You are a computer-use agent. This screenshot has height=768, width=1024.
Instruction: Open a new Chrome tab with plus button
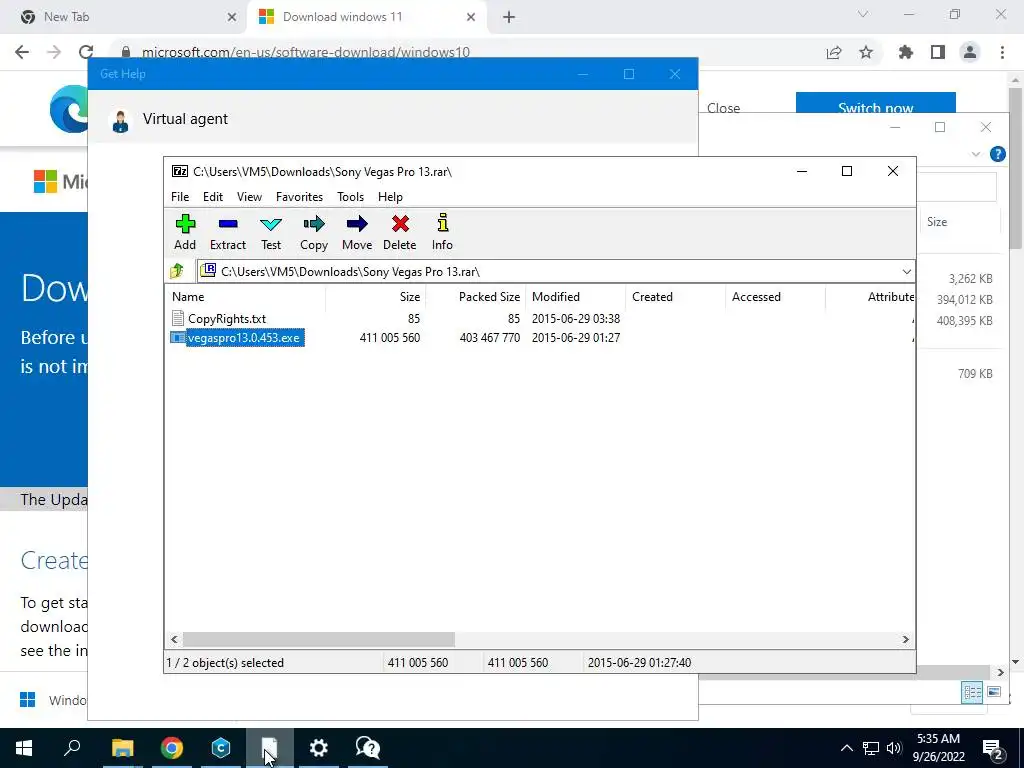(509, 17)
